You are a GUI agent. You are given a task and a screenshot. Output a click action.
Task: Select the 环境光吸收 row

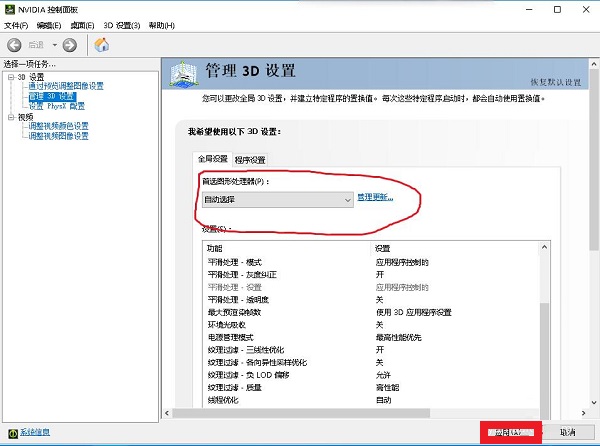click(372, 325)
